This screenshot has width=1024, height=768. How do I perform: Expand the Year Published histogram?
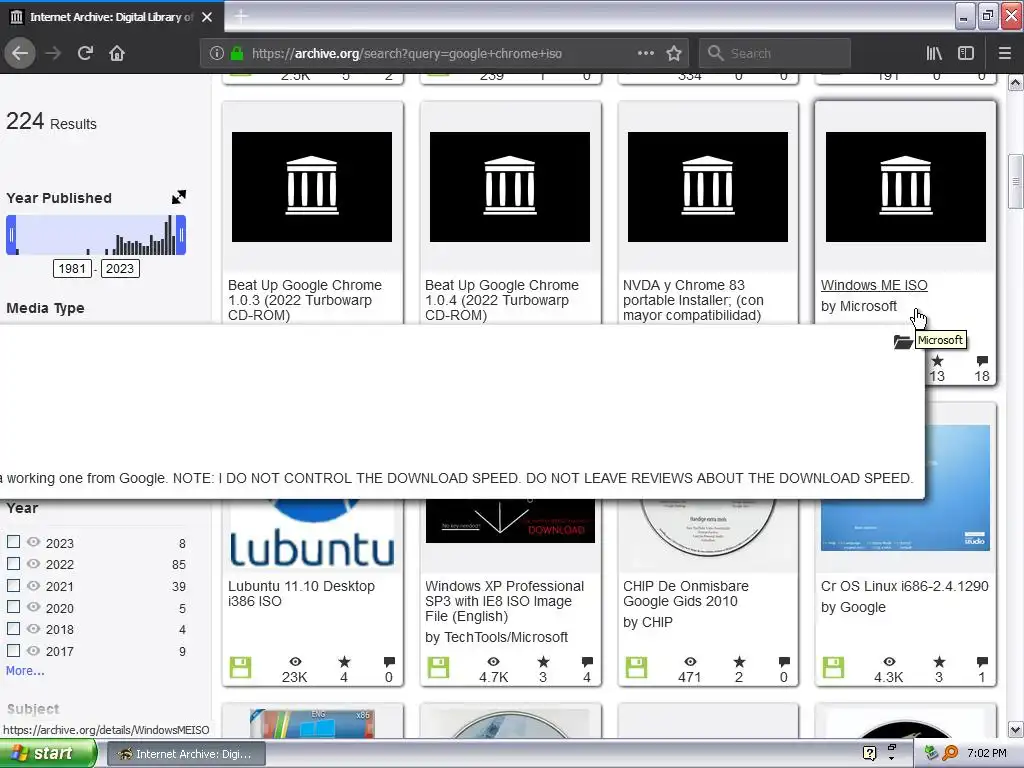(x=178, y=197)
